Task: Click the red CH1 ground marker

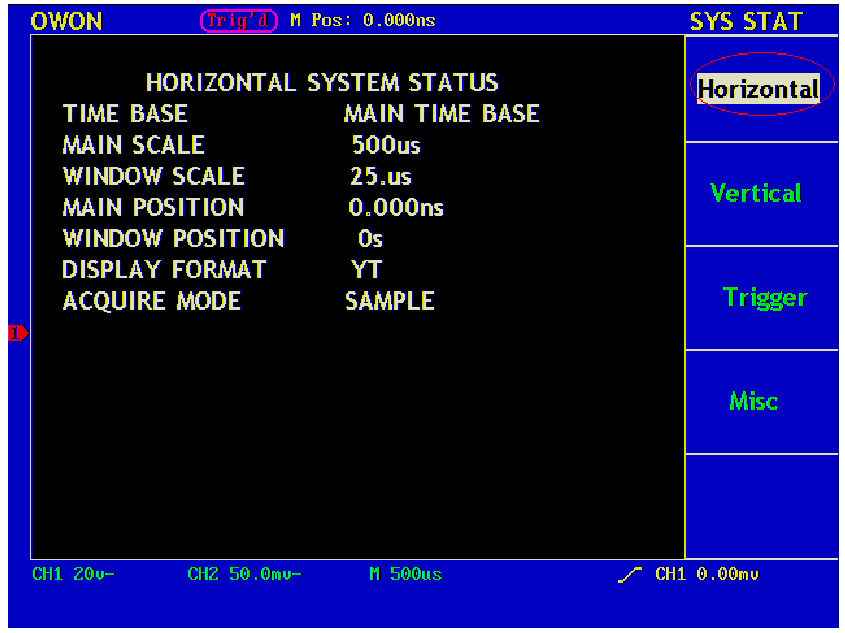Action: click(x=18, y=333)
